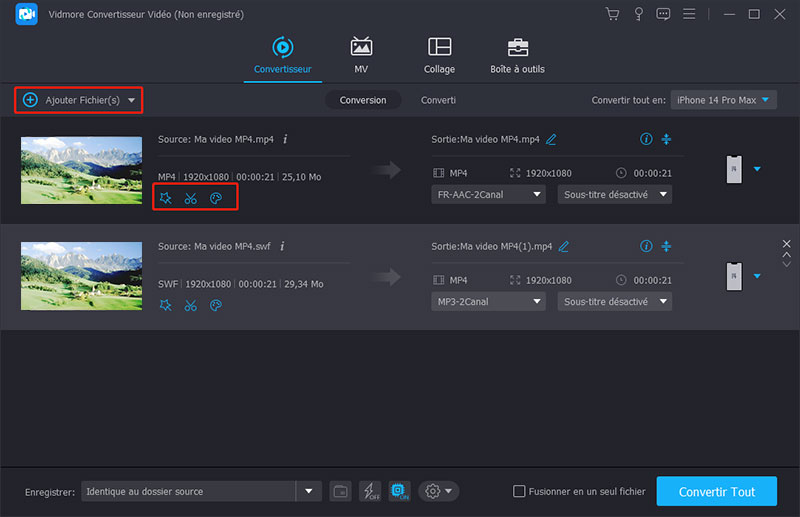Image resolution: width=800 pixels, height=517 pixels.
Task: Click the magic wand edit icon for Ma video MP4.mp4
Action: [166, 198]
